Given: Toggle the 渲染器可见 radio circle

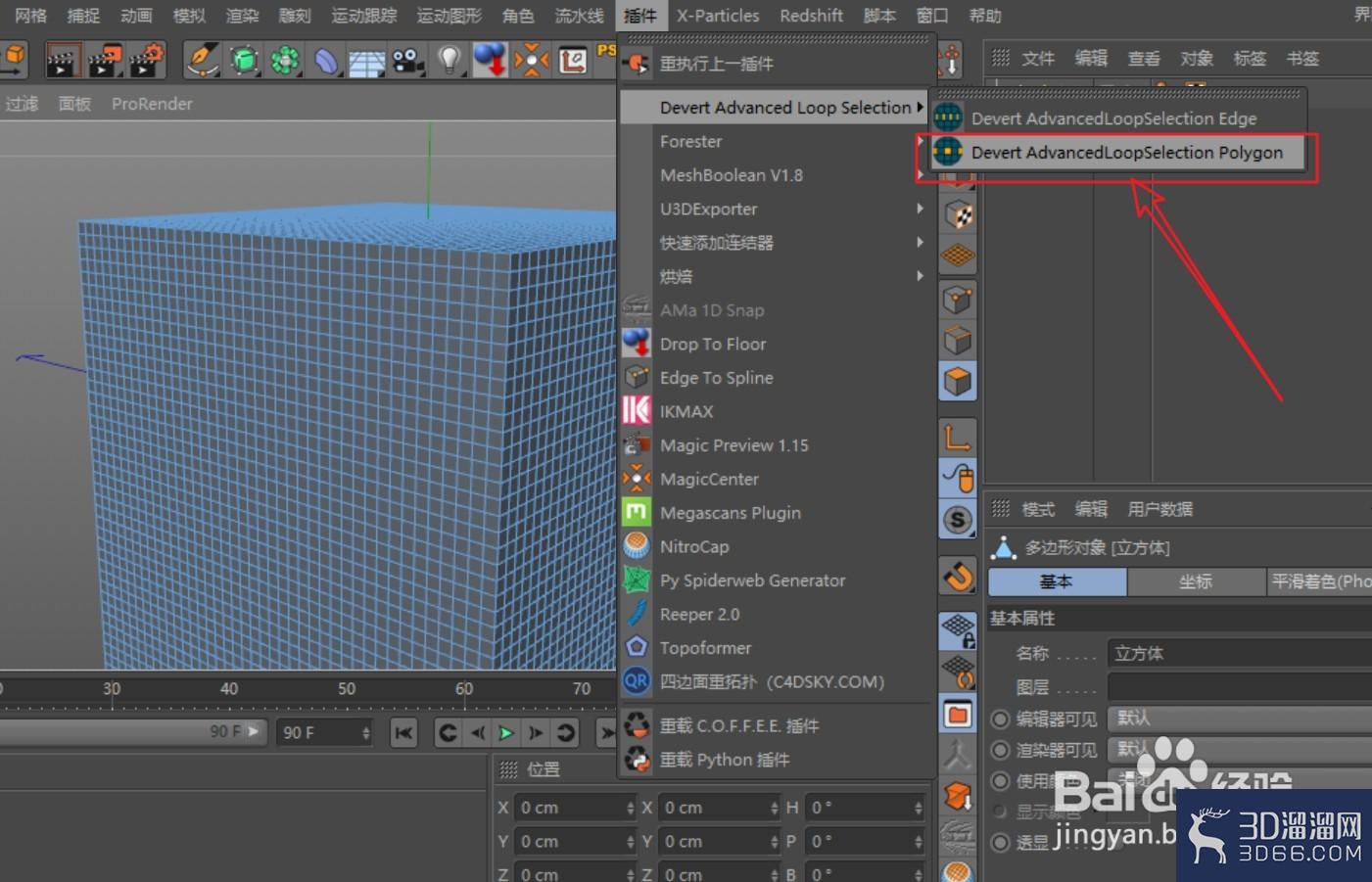Looking at the screenshot, I should pos(1000,751).
